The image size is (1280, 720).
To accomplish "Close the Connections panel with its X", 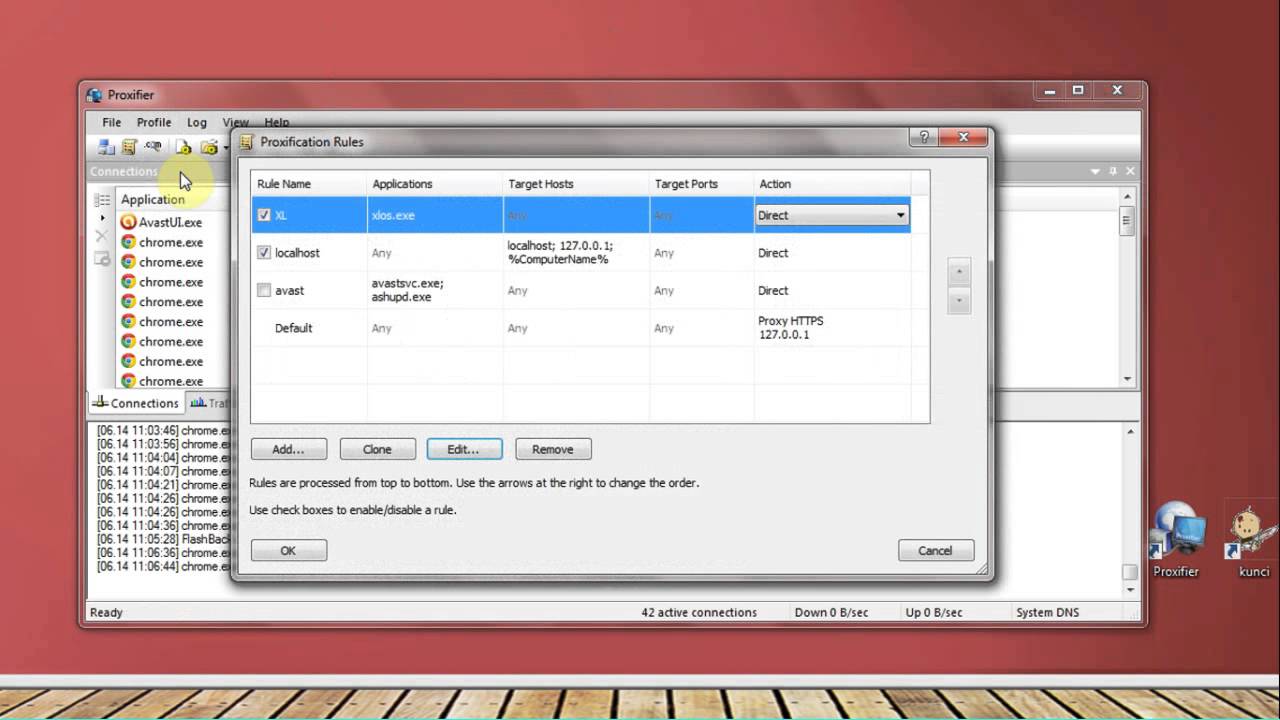I will (x=1130, y=171).
